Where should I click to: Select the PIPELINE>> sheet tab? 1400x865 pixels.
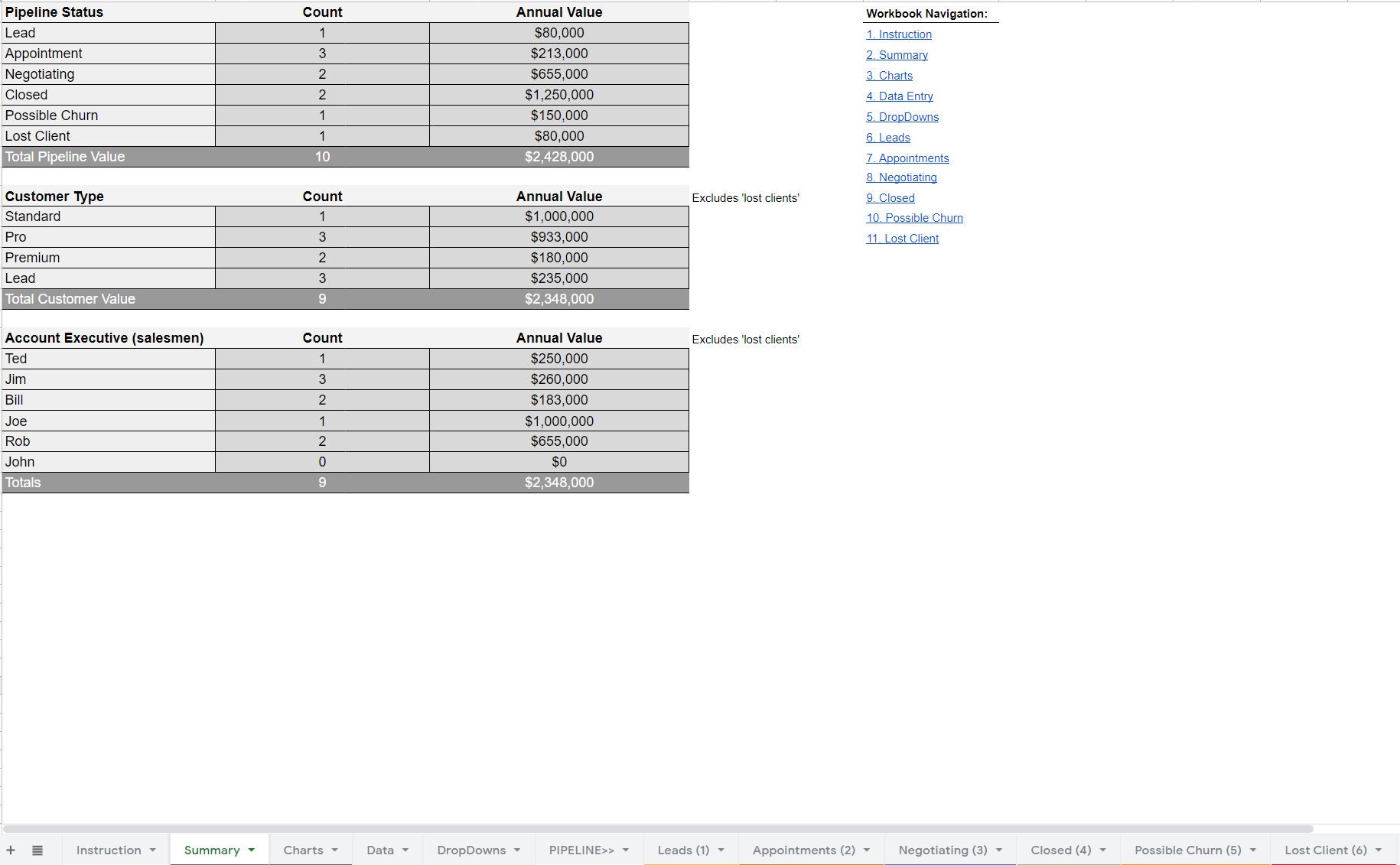[x=581, y=850]
